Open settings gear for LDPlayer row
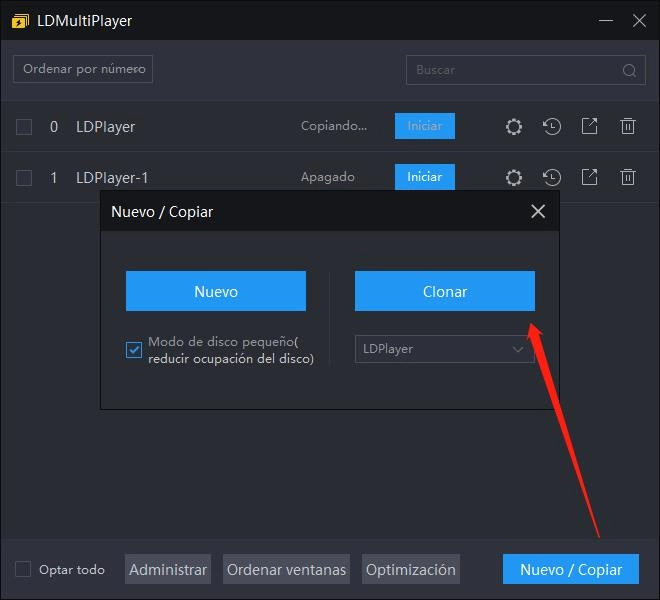The image size is (660, 600). 514,126
